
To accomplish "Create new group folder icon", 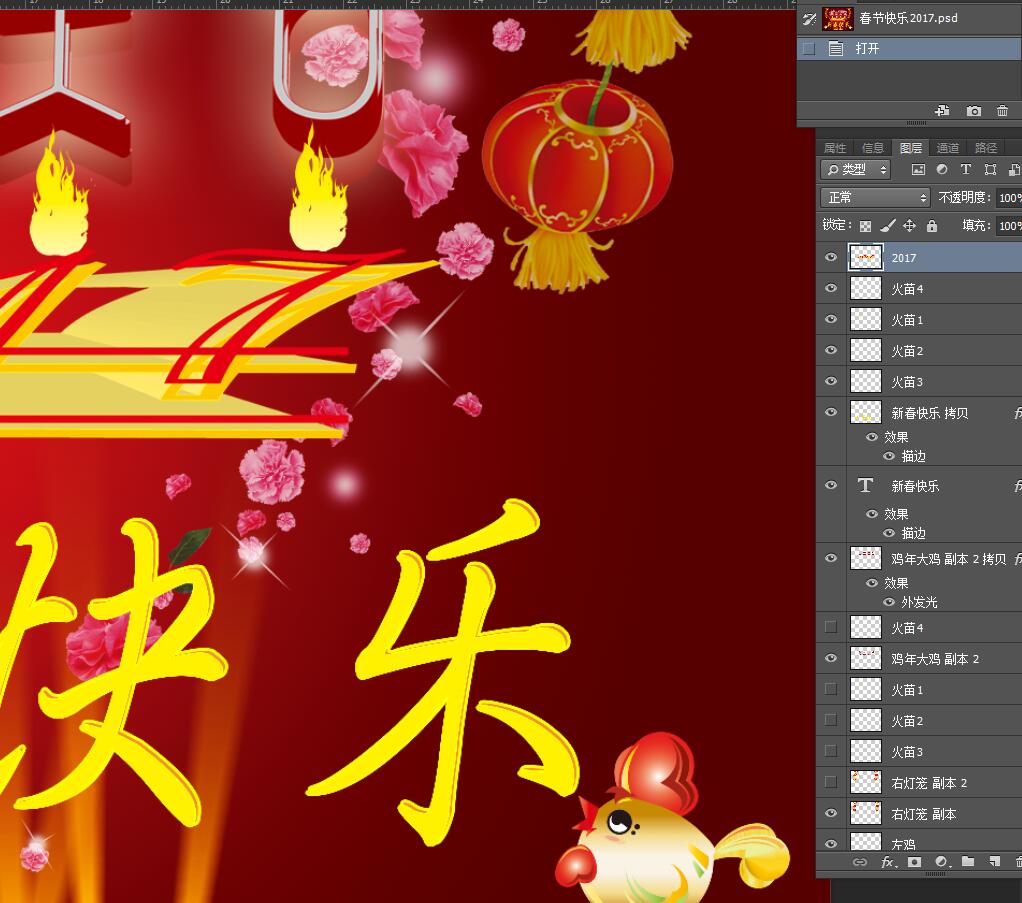I will pyautogui.click(x=968, y=862).
